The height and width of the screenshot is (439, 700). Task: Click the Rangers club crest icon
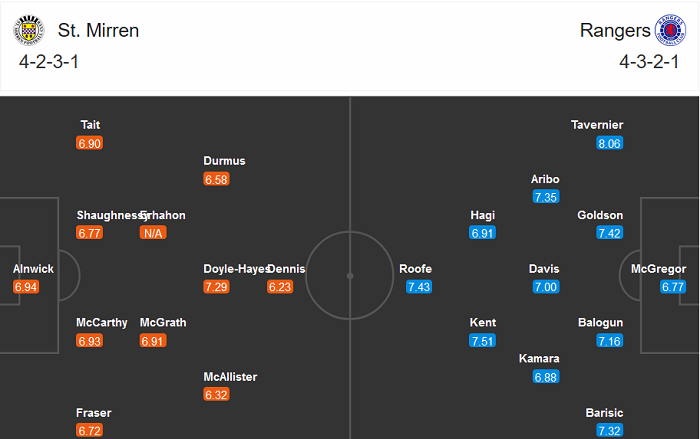669,31
